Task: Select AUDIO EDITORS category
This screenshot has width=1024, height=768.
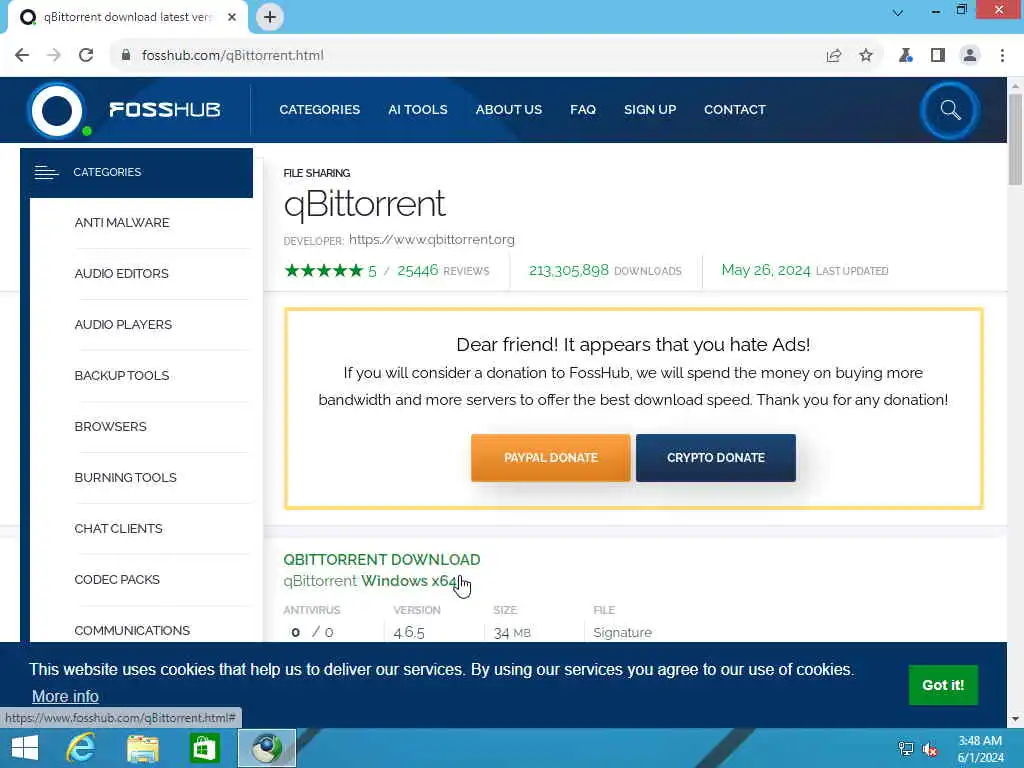Action: click(x=121, y=274)
